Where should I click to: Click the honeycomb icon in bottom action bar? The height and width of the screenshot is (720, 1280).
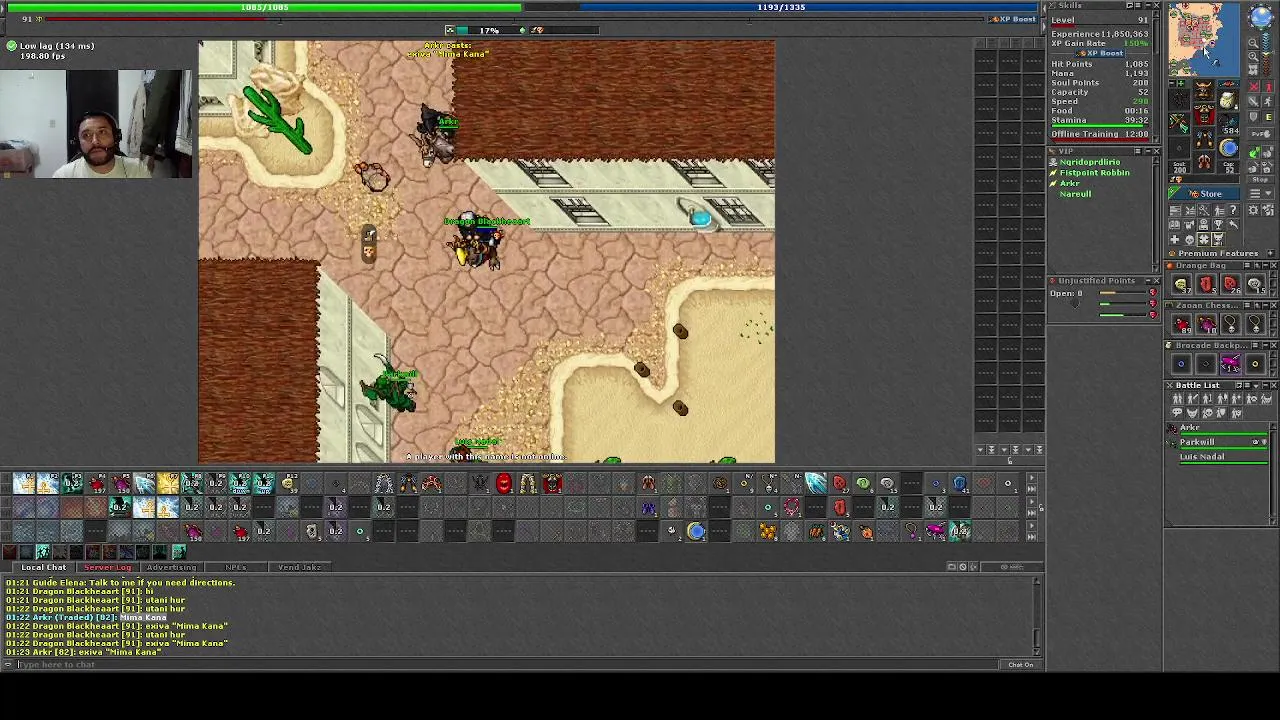pos(768,531)
